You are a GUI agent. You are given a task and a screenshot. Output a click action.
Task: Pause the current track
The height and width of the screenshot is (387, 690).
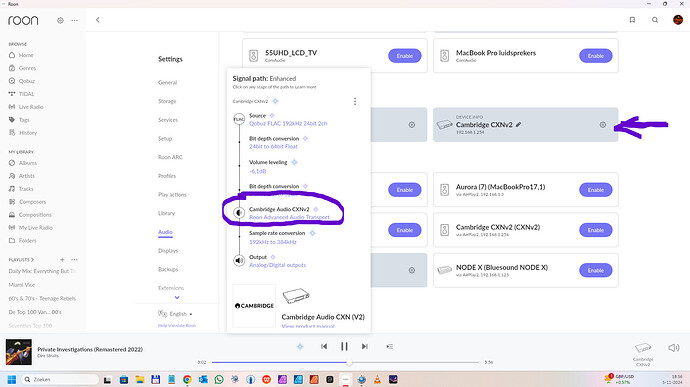click(x=344, y=346)
